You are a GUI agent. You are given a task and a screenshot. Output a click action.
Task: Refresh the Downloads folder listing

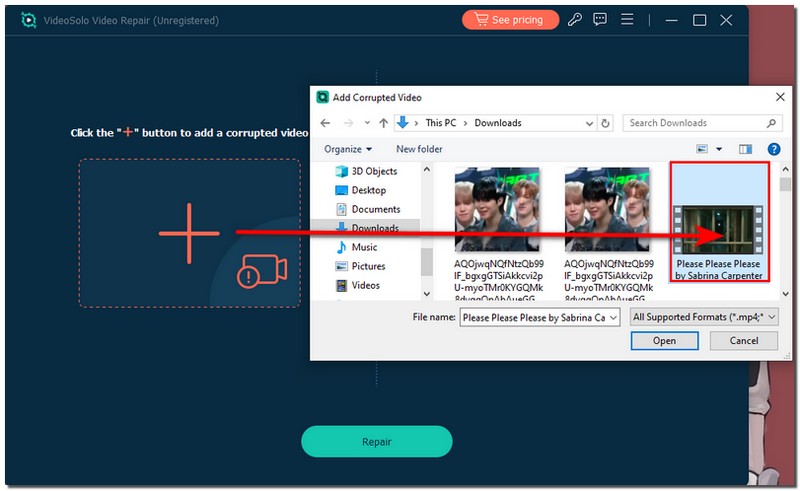(605, 123)
